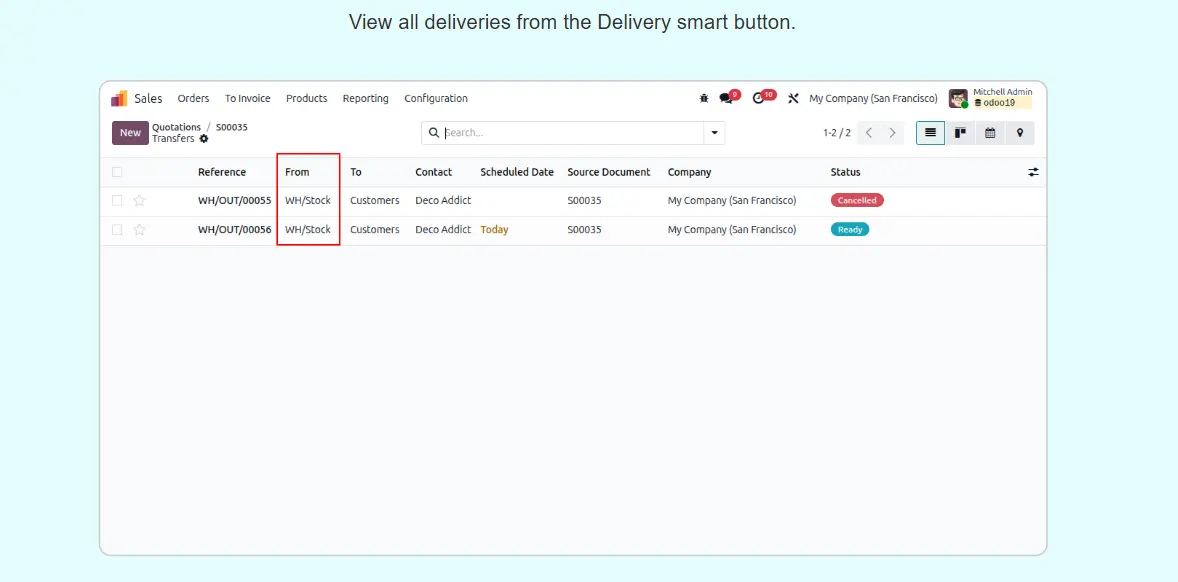The image size is (1178, 582).
Task: Switch to the Kanban view
Action: (x=960, y=133)
